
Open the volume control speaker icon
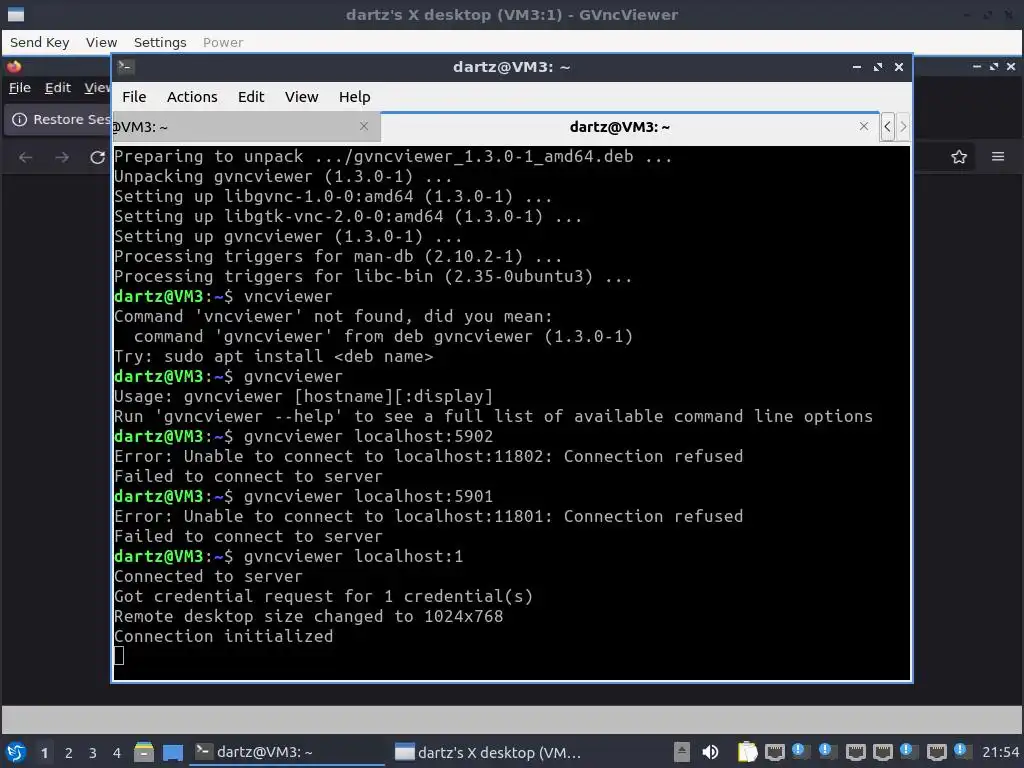click(x=710, y=752)
